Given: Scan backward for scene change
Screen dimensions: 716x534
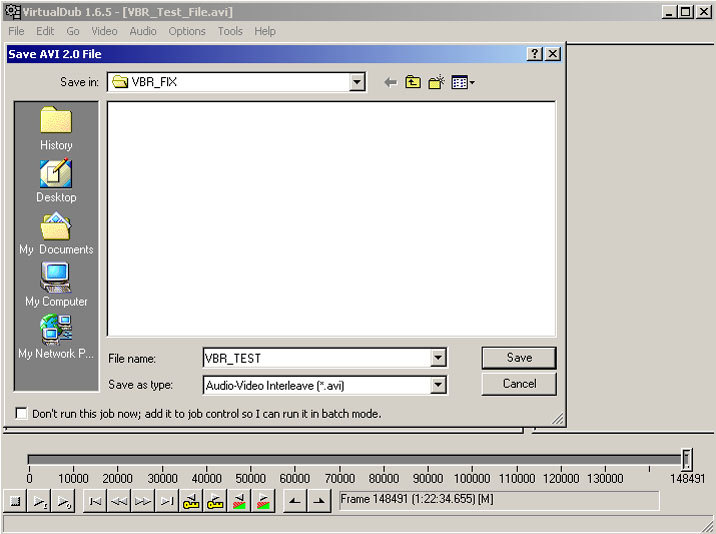Looking at the screenshot, I should pos(239,502).
